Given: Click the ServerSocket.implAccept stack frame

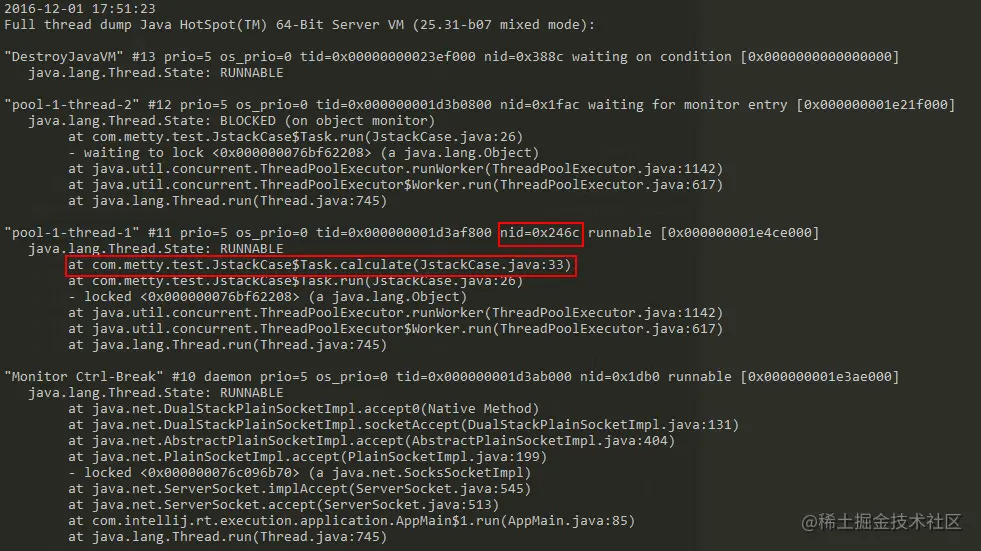Looking at the screenshot, I should [x=299, y=488].
